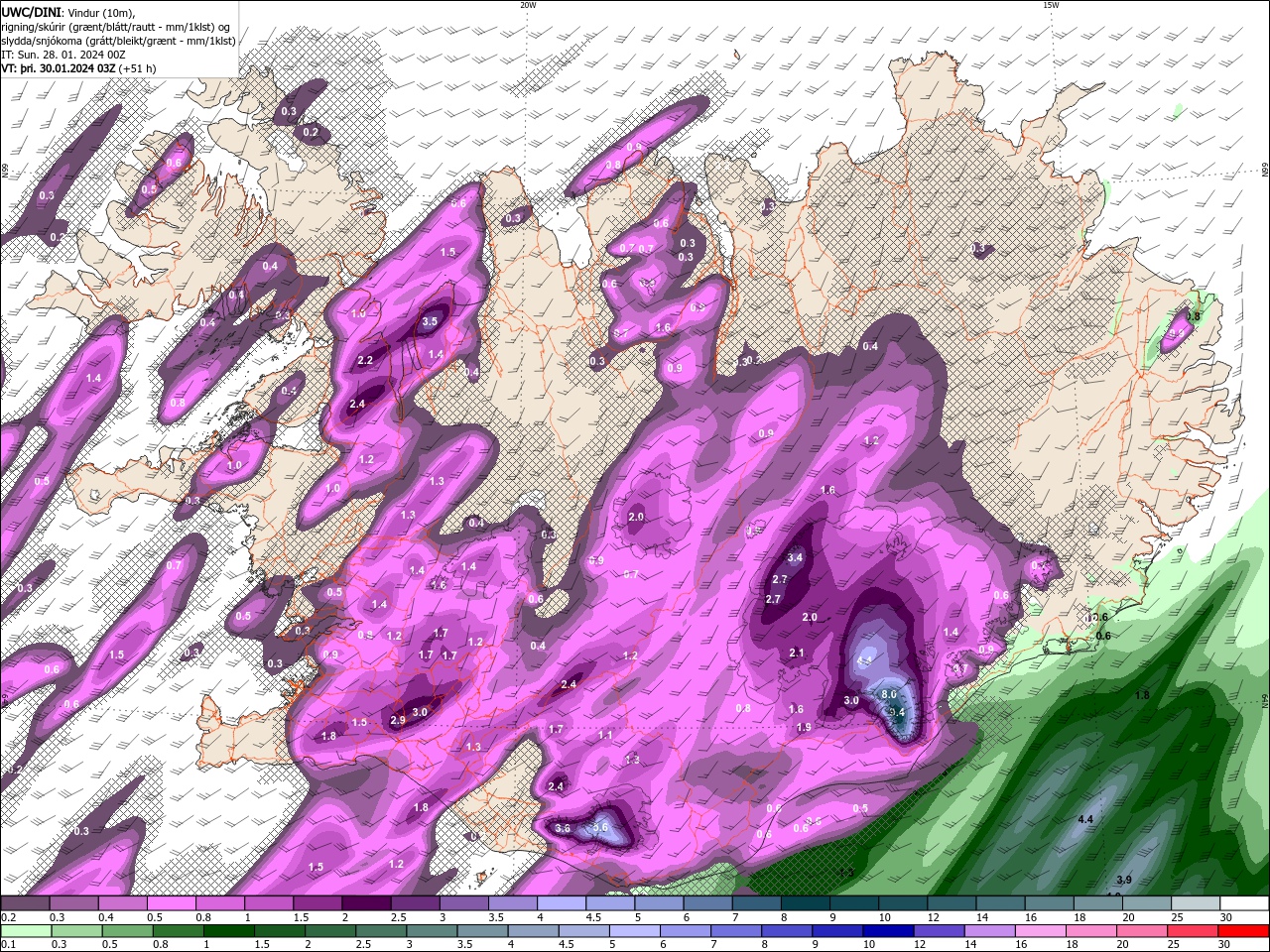Click the 'VT: þri. 30.01.2024 03Z' valid time
Screen dimensions: 1270x952
pyautogui.click(x=60, y=68)
